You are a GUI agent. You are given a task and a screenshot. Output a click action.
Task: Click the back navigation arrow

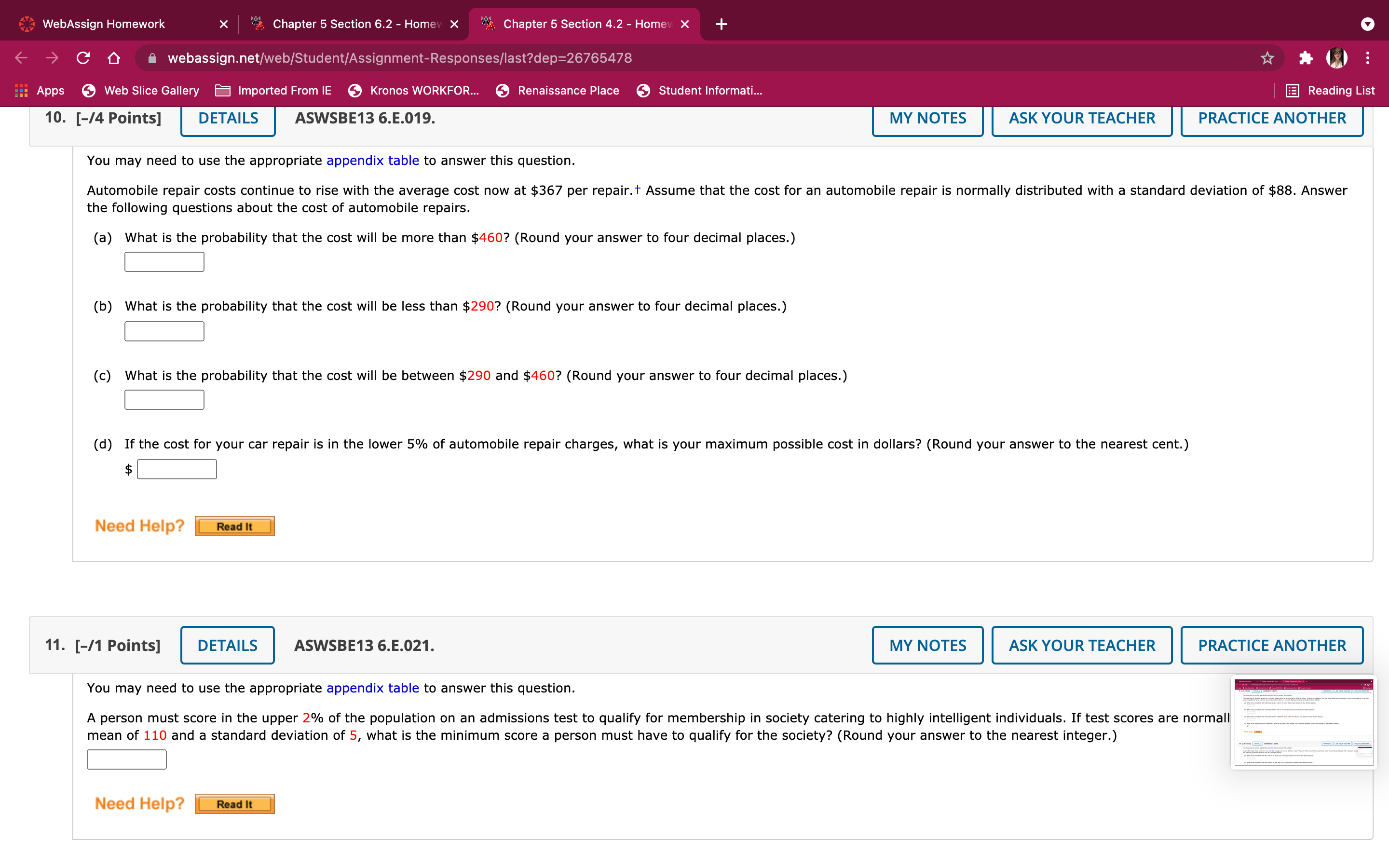pyautogui.click(x=21, y=57)
